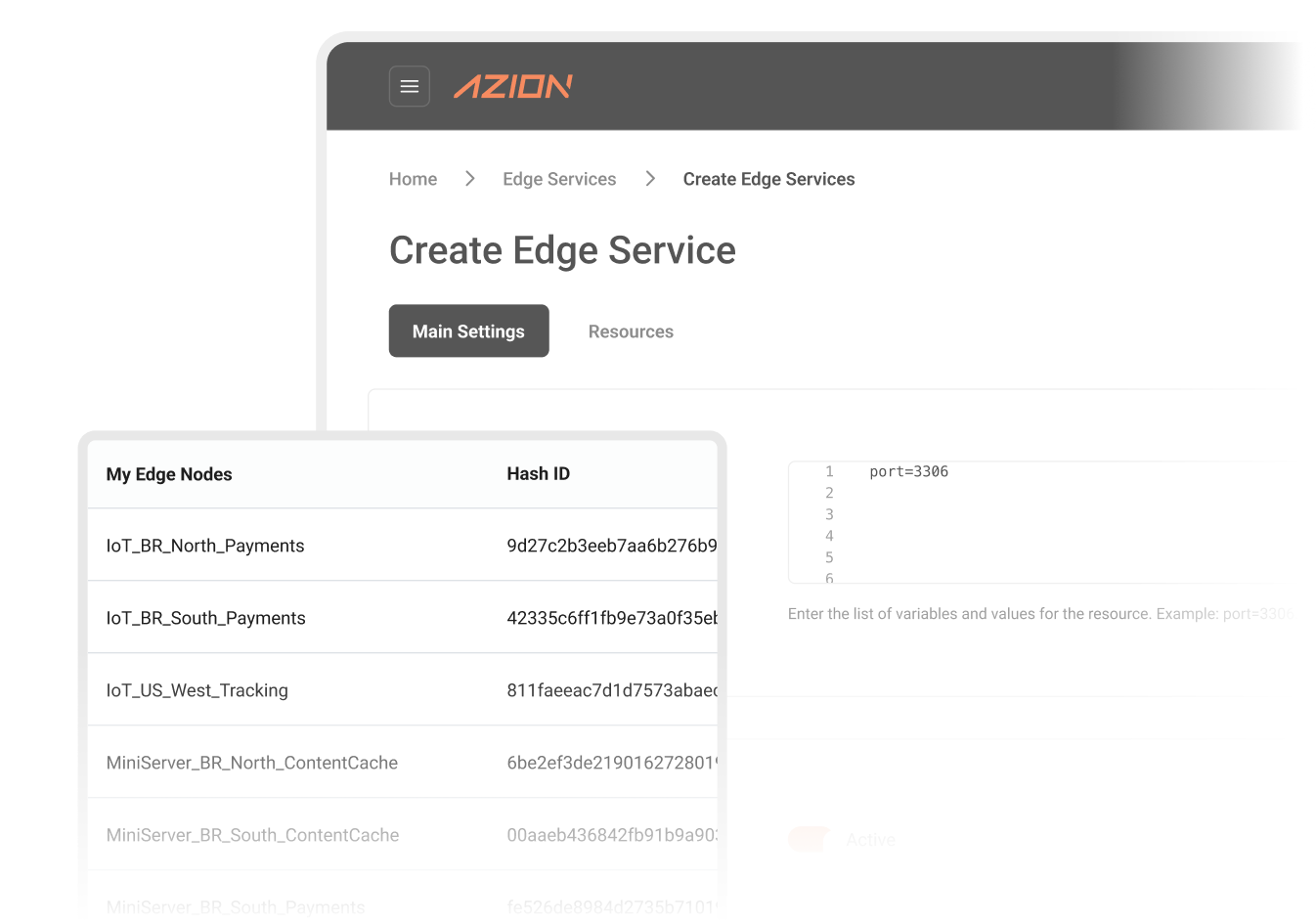Select IoT_US_West_Tracking row

(x=402, y=690)
